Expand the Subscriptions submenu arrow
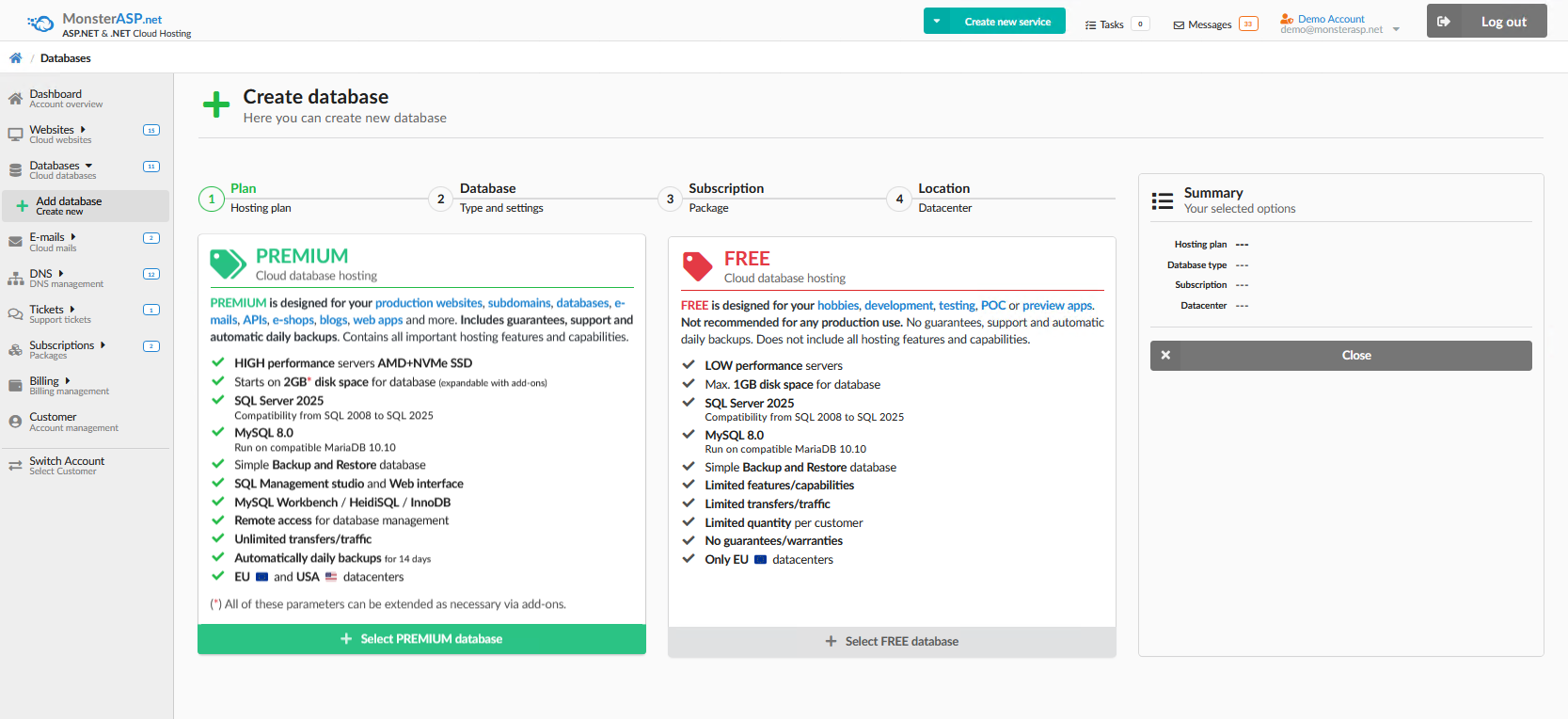The image size is (1568, 719). (103, 345)
